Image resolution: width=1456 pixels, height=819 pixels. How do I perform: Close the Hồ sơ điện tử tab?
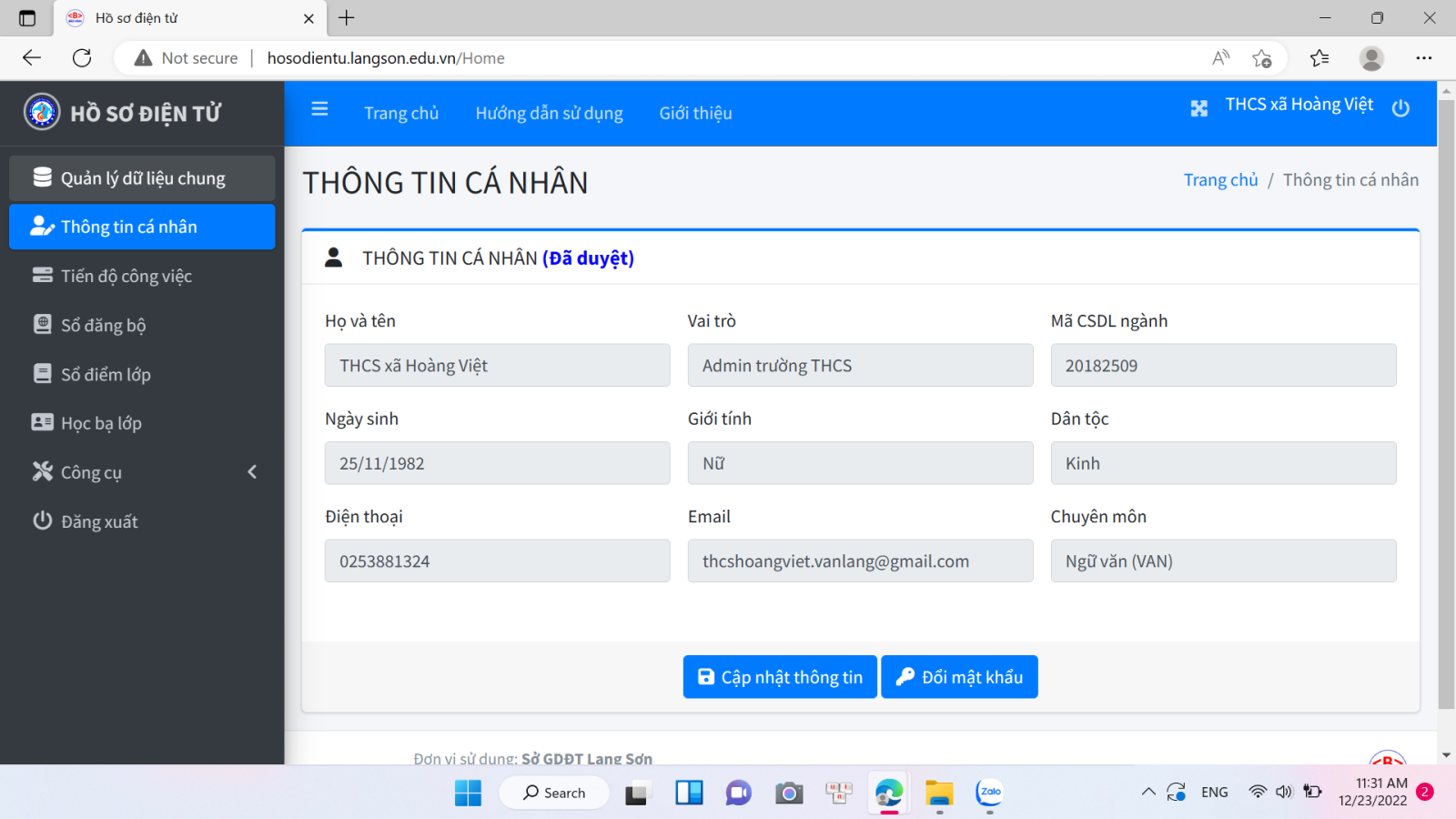[x=308, y=18]
